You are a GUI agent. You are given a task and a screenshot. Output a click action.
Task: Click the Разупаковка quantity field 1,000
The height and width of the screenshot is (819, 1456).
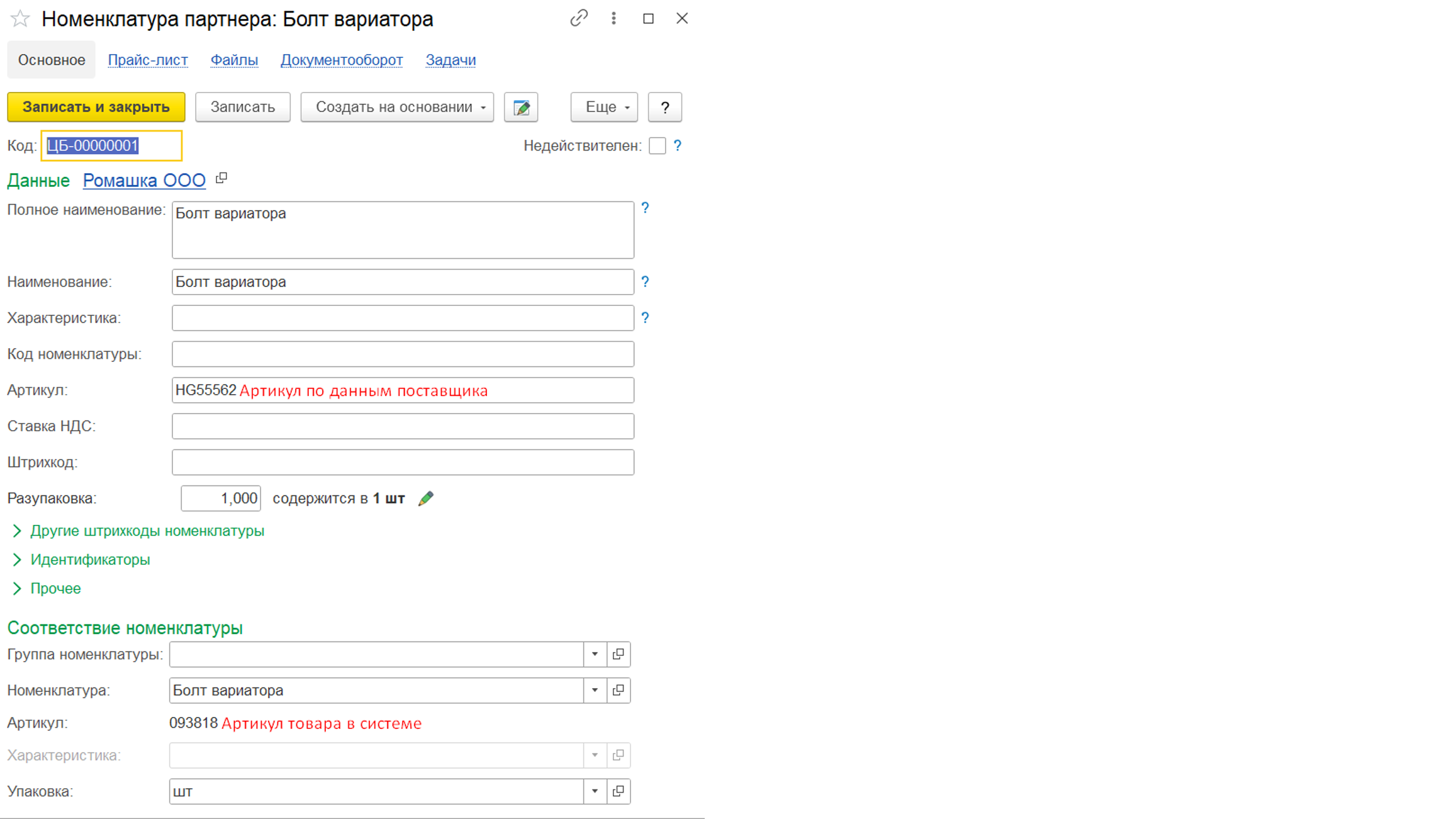[x=221, y=499]
